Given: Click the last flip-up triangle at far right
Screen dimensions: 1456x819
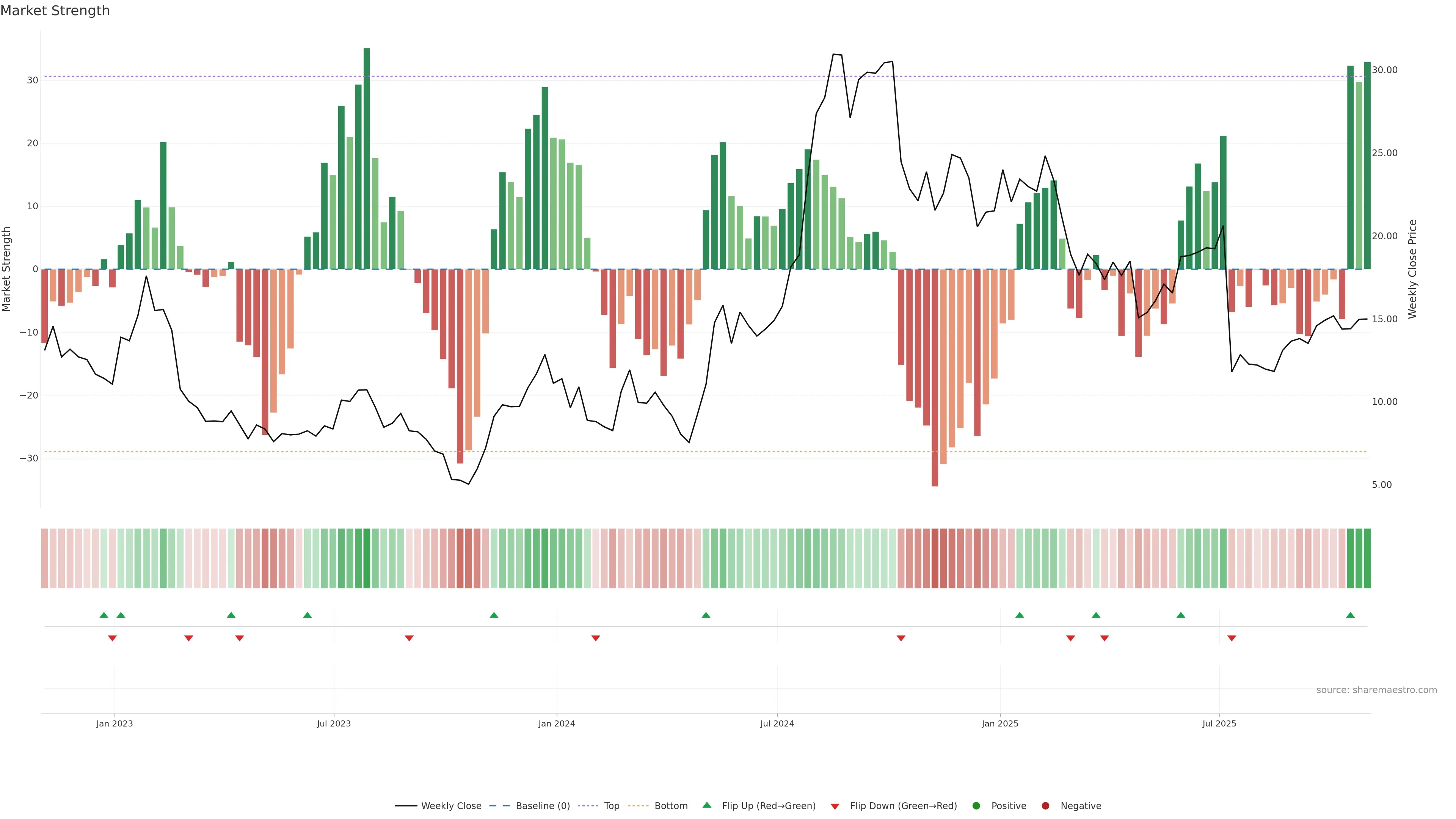Looking at the screenshot, I should click(x=1350, y=615).
